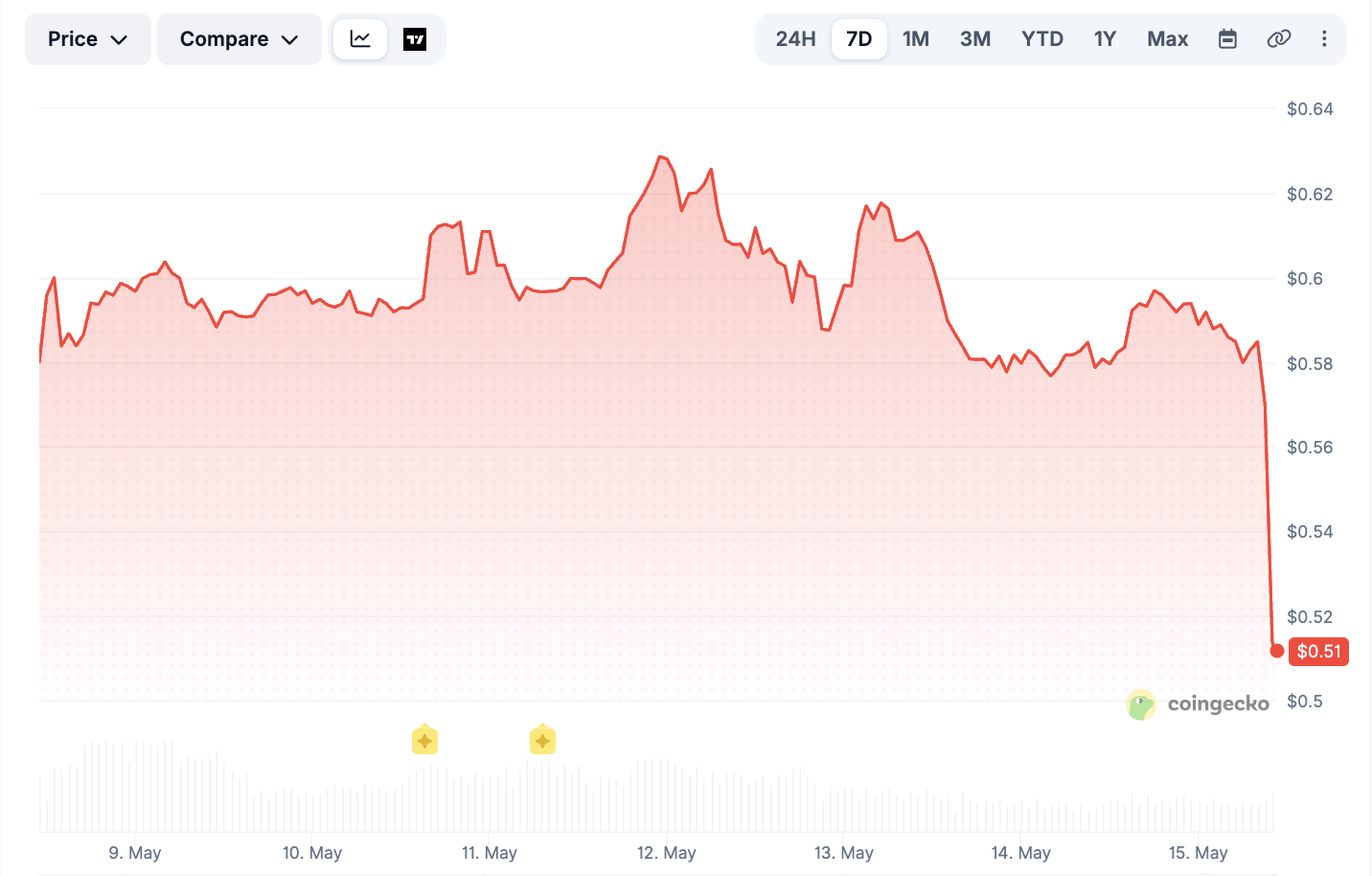This screenshot has height=876, width=1372.
Task: Show the 1Y time range
Action: point(1105,39)
